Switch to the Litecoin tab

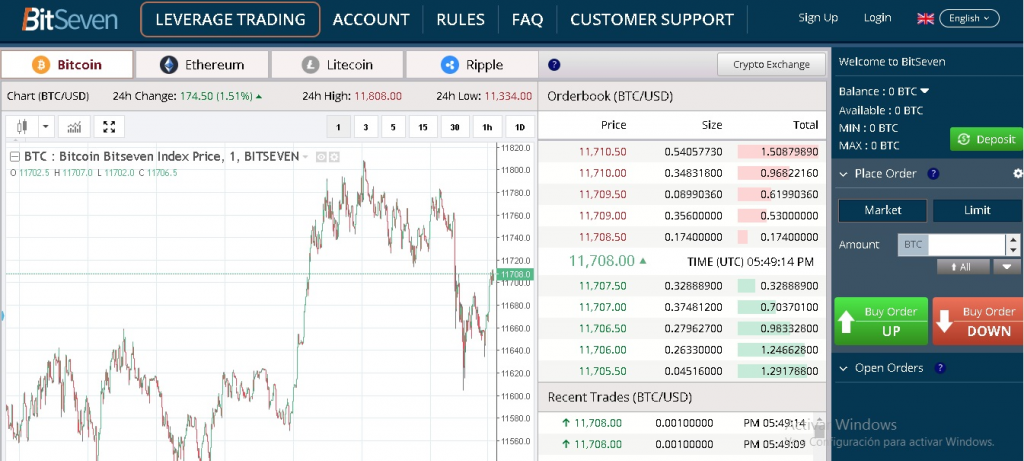(x=337, y=65)
